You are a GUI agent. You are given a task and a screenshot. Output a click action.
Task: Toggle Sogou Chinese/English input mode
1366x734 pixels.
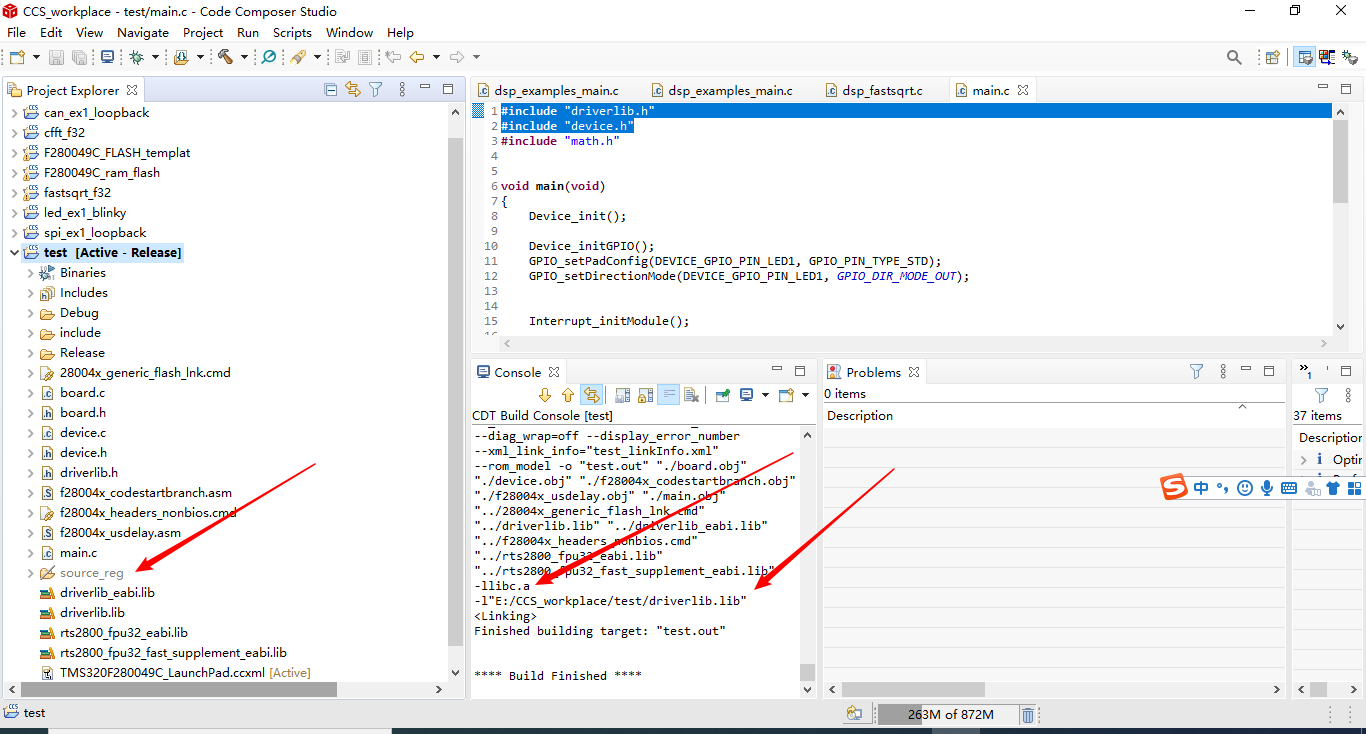point(1201,488)
